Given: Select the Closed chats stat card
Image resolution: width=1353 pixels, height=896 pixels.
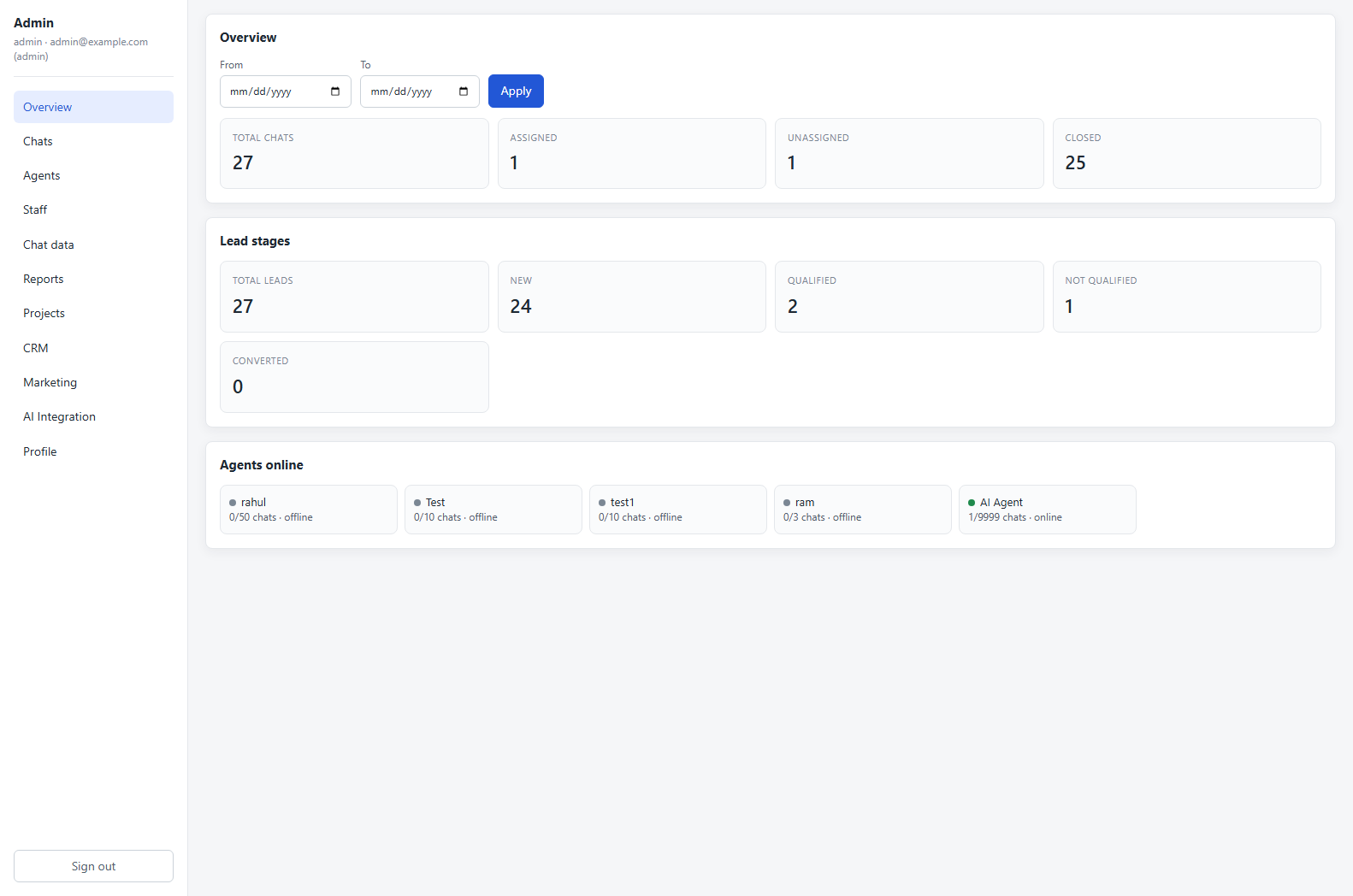Looking at the screenshot, I should (1187, 153).
